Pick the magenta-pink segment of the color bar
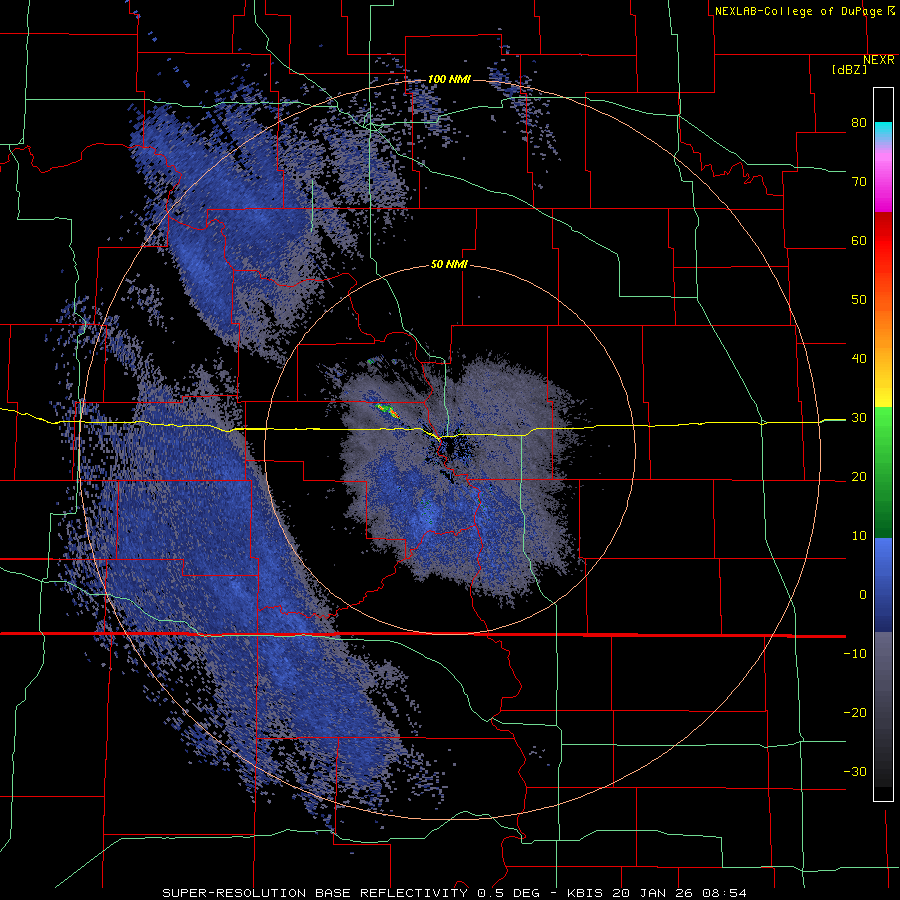 point(883,181)
